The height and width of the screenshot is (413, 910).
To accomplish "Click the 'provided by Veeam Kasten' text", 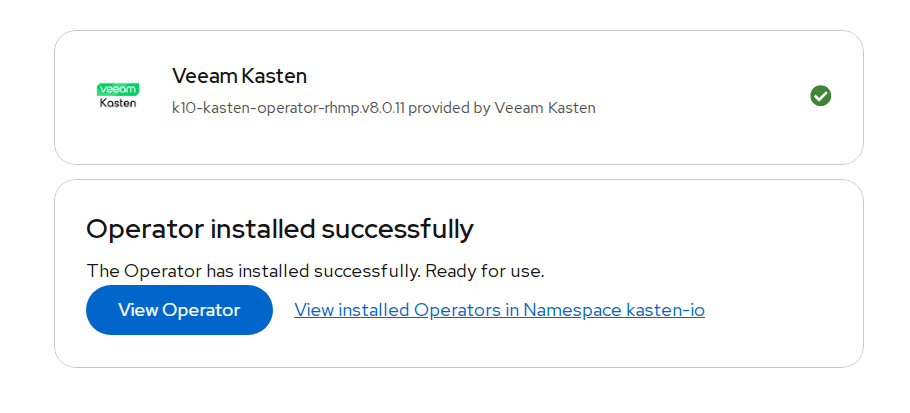I will (501, 108).
